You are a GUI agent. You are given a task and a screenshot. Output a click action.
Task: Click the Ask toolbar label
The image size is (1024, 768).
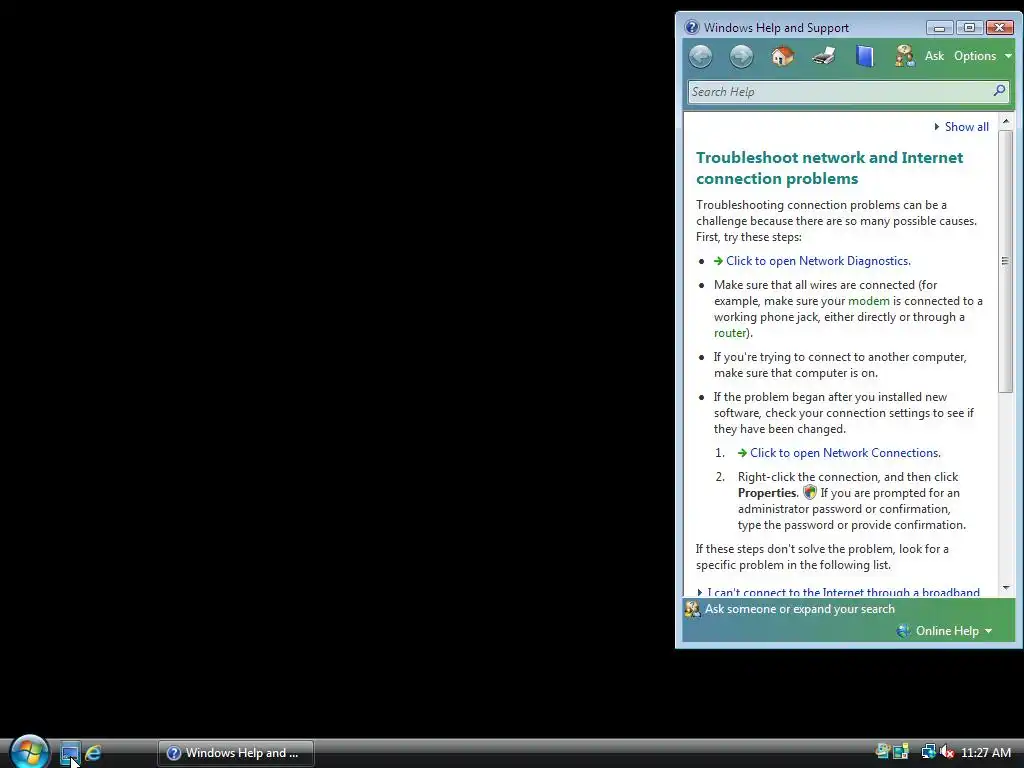pyautogui.click(x=934, y=56)
